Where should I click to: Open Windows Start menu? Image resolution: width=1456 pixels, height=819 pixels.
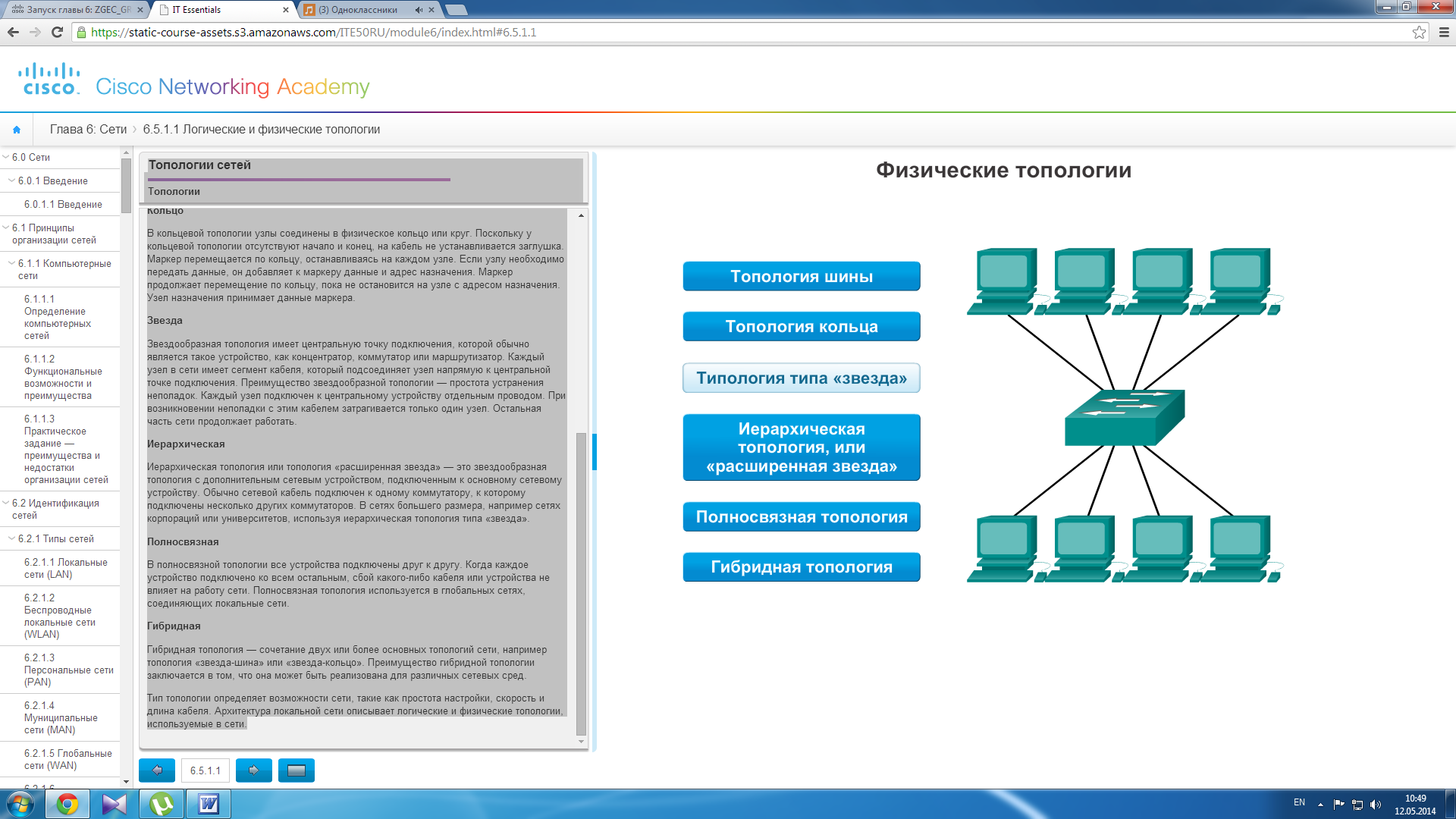coord(20,804)
